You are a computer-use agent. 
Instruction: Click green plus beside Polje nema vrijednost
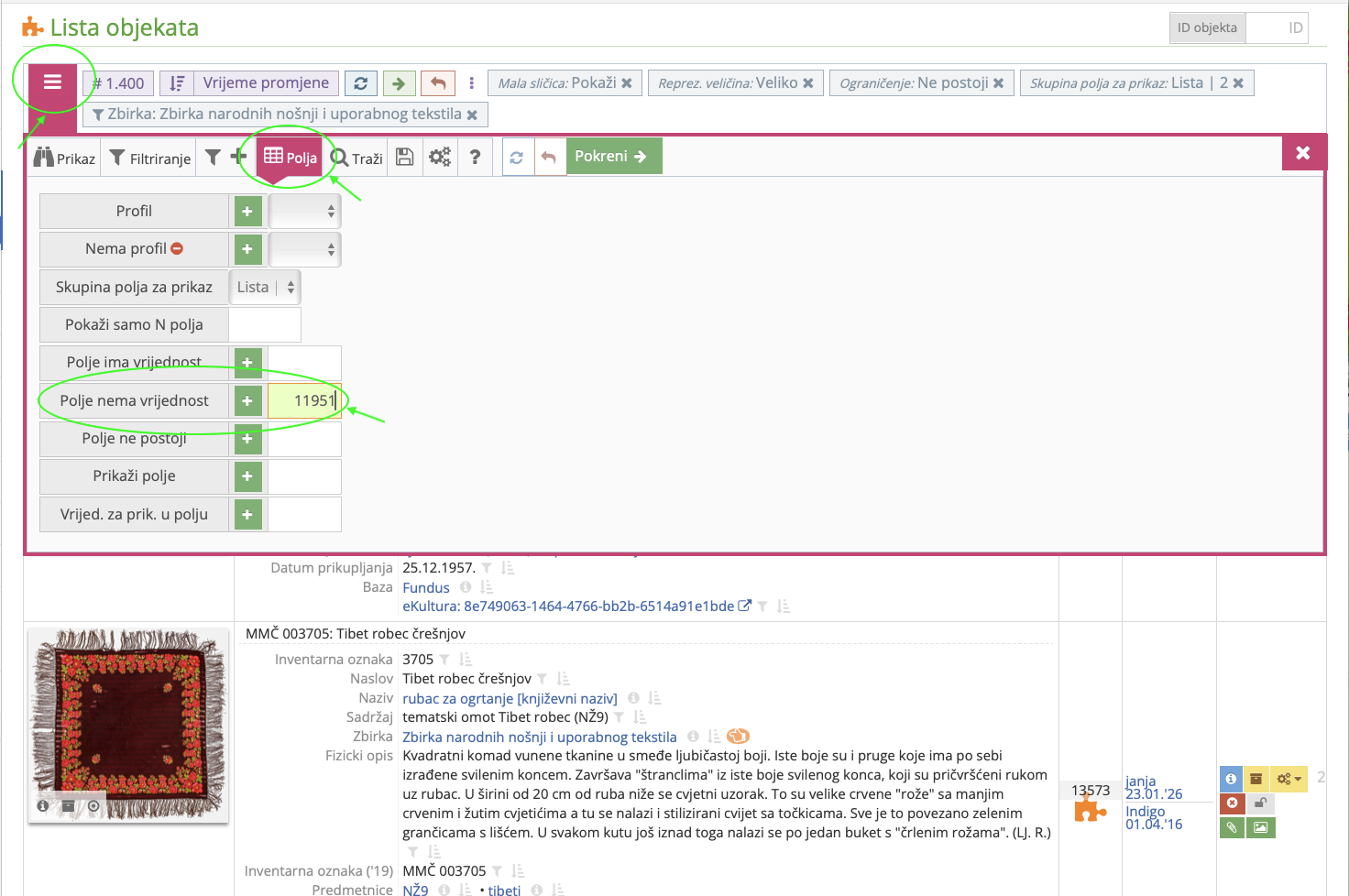pyautogui.click(x=247, y=400)
